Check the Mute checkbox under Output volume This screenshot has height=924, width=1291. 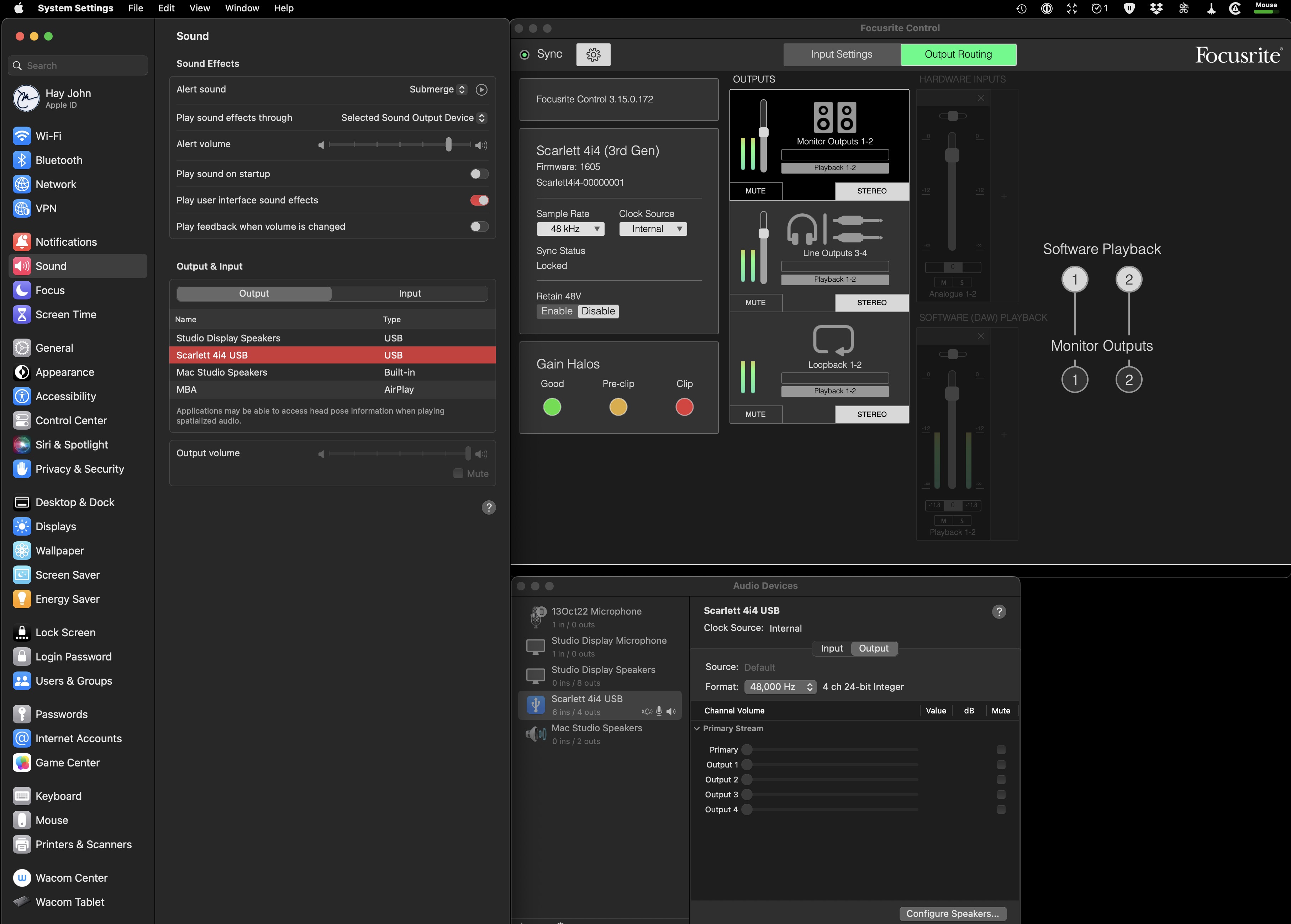(458, 473)
